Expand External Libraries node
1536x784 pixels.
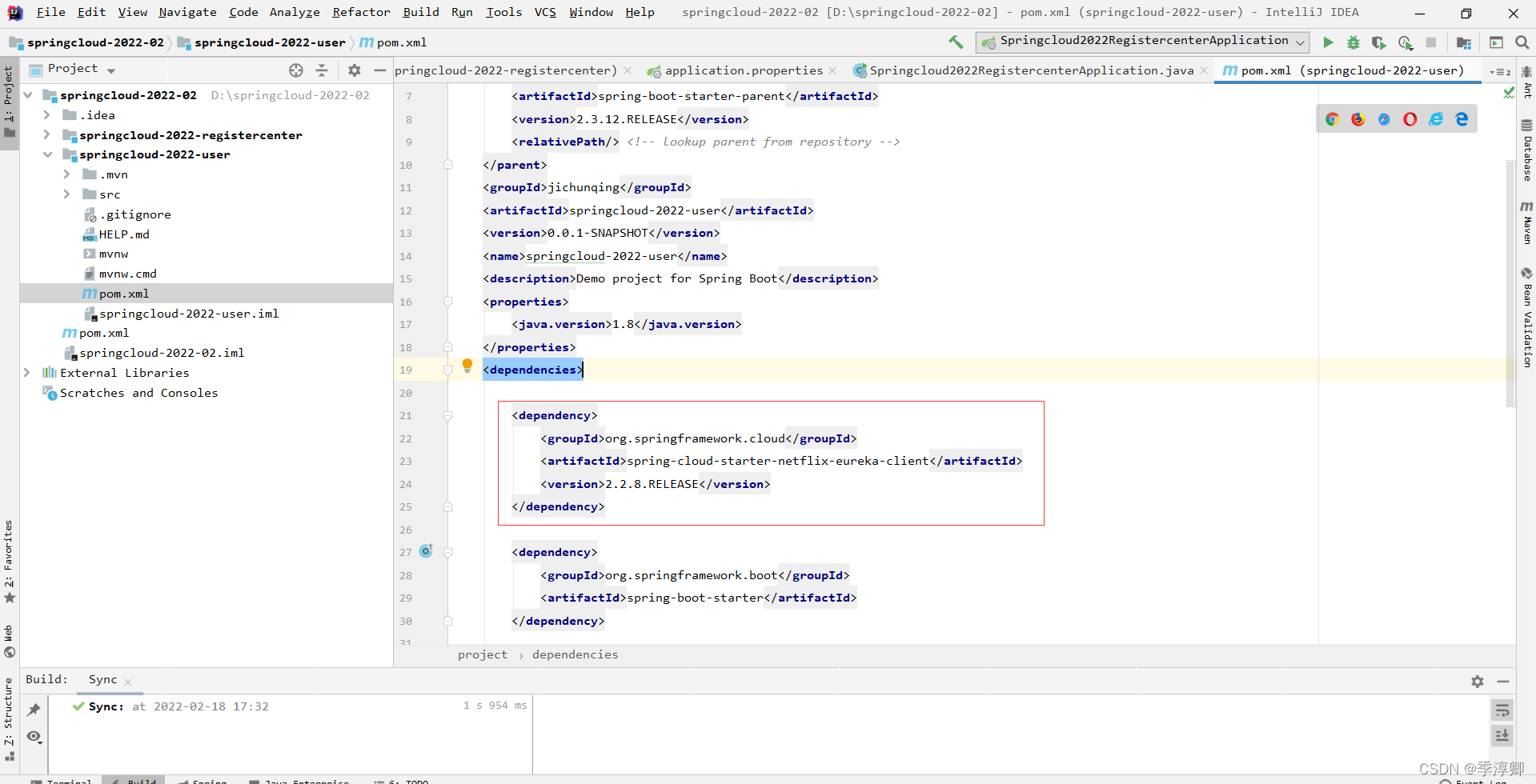[27, 373]
